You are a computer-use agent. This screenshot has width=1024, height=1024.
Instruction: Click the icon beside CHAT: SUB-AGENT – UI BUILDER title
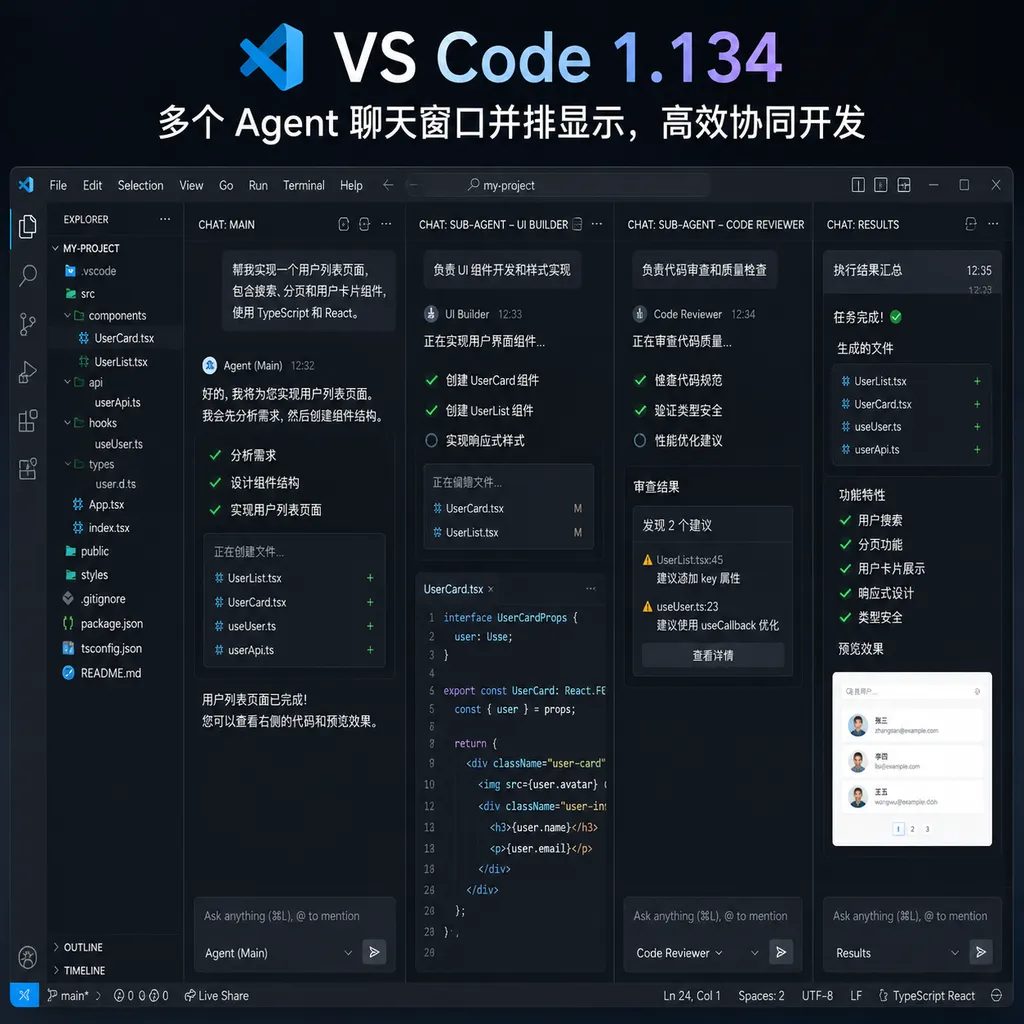577,224
